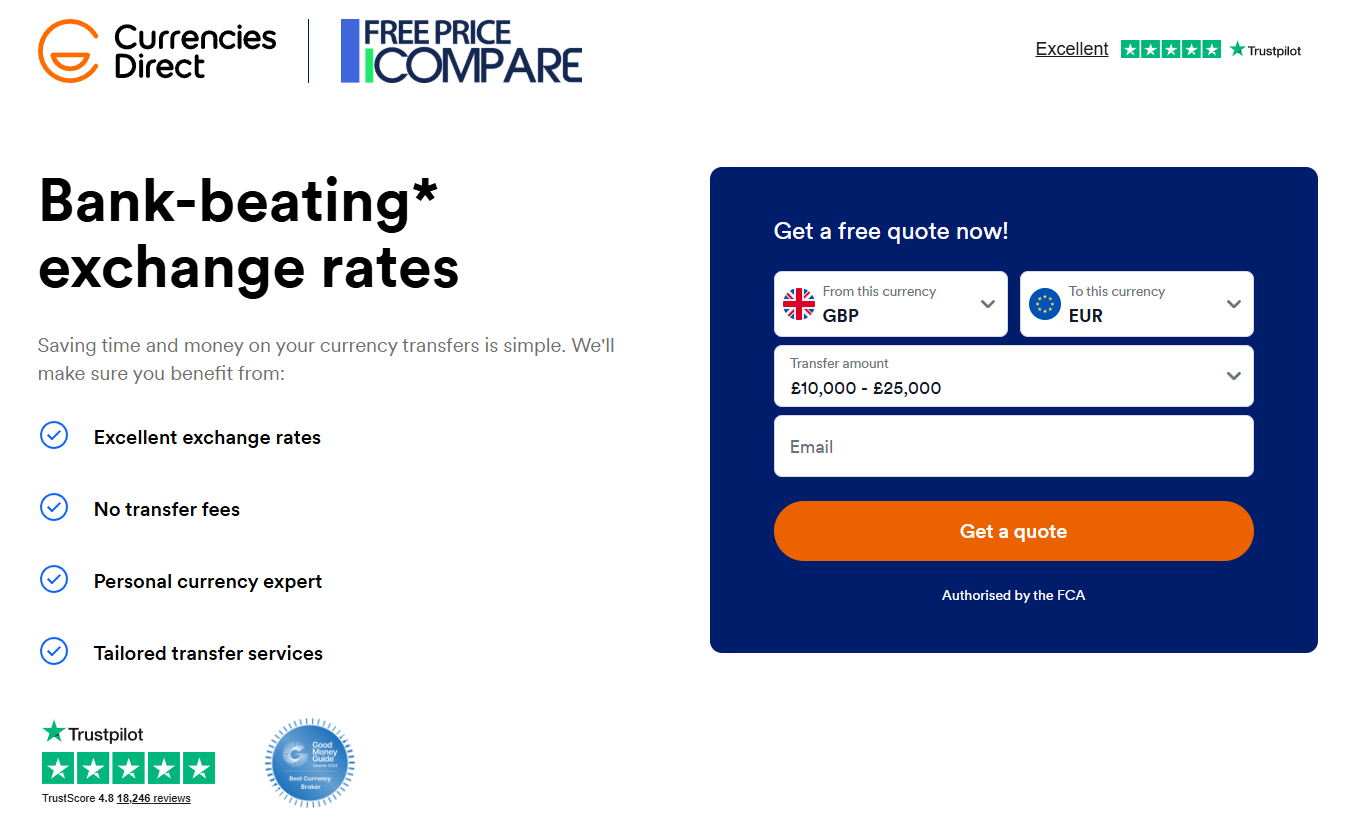The height and width of the screenshot is (822, 1363).
Task: Click the Authorised by the FCA text
Action: [1013, 594]
